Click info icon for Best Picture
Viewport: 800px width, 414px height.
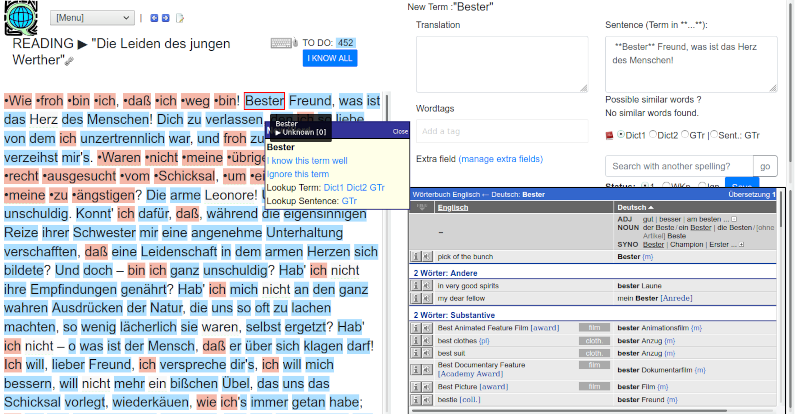[416, 386]
